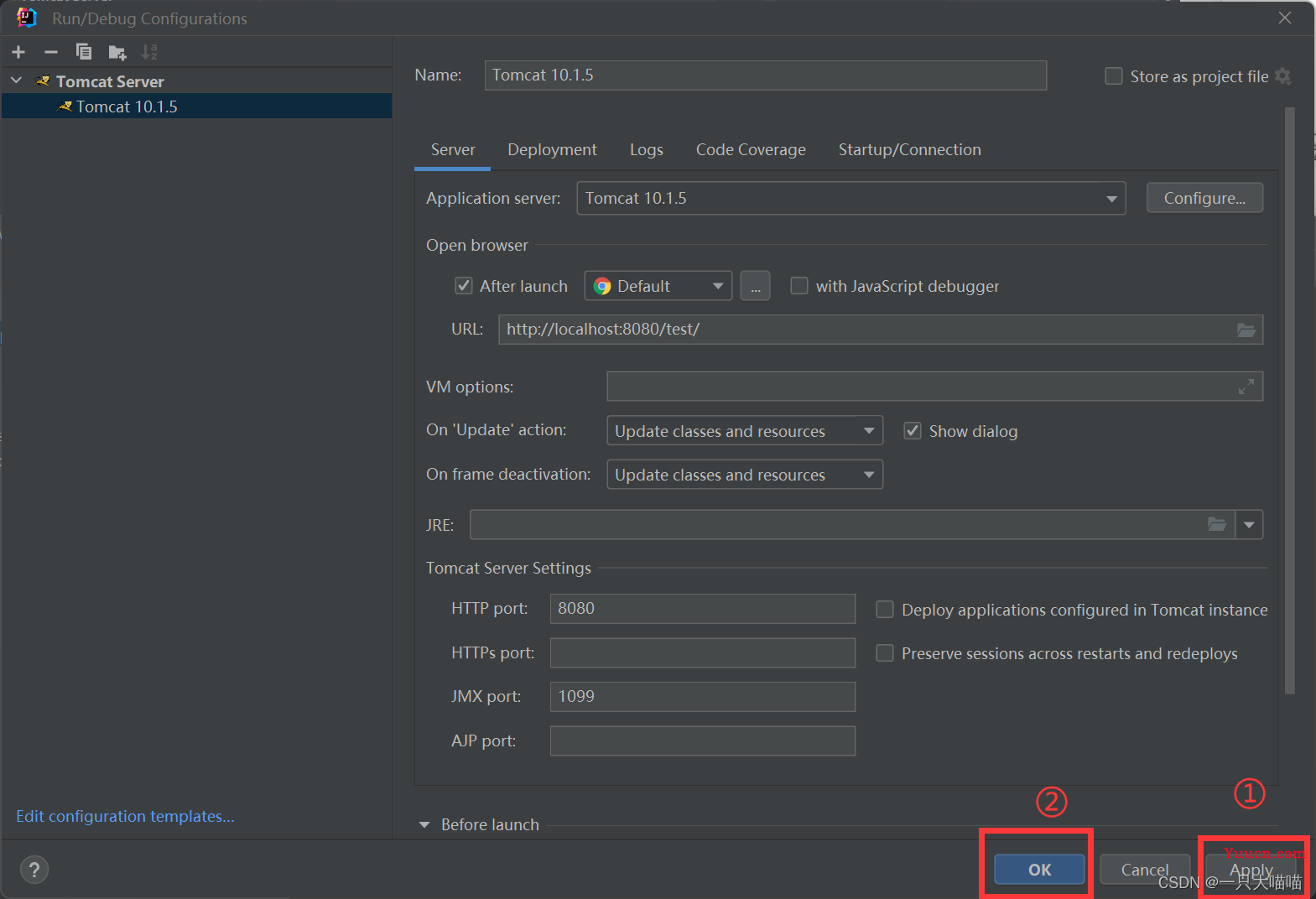Toggle Show dialog checkbox
Viewport: 1316px width, 899px height.
913,431
